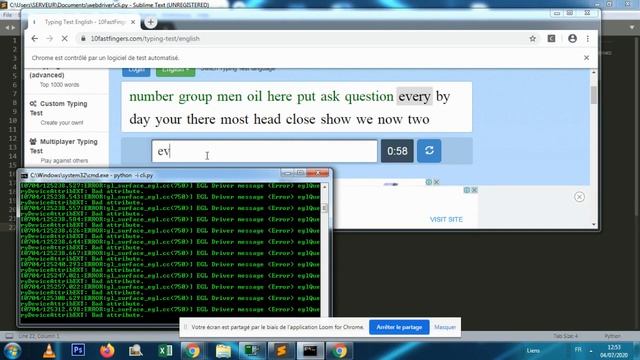
Task: Close the ad with the circled X
Action: [579, 197]
